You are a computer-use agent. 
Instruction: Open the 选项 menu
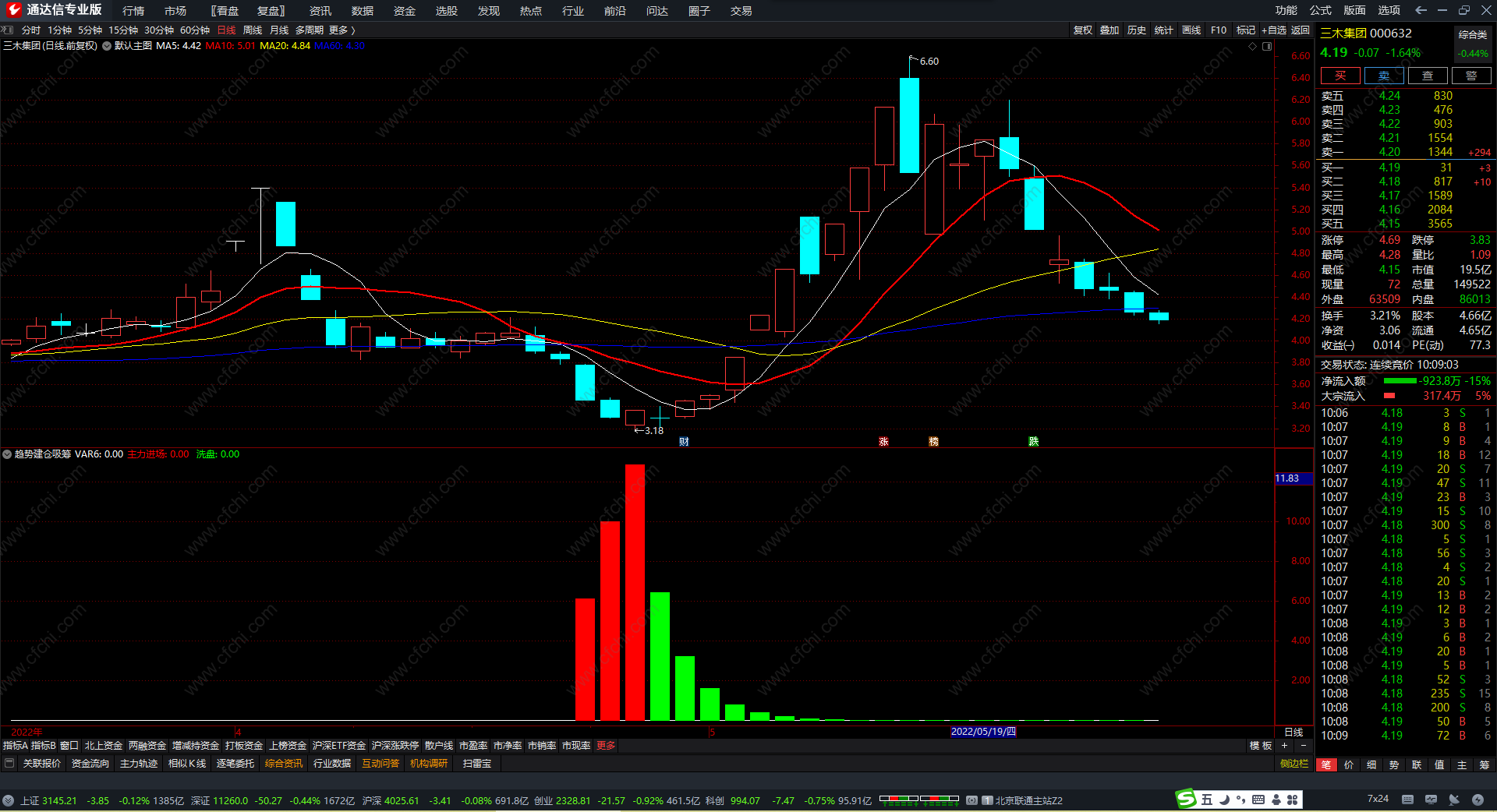click(1389, 10)
